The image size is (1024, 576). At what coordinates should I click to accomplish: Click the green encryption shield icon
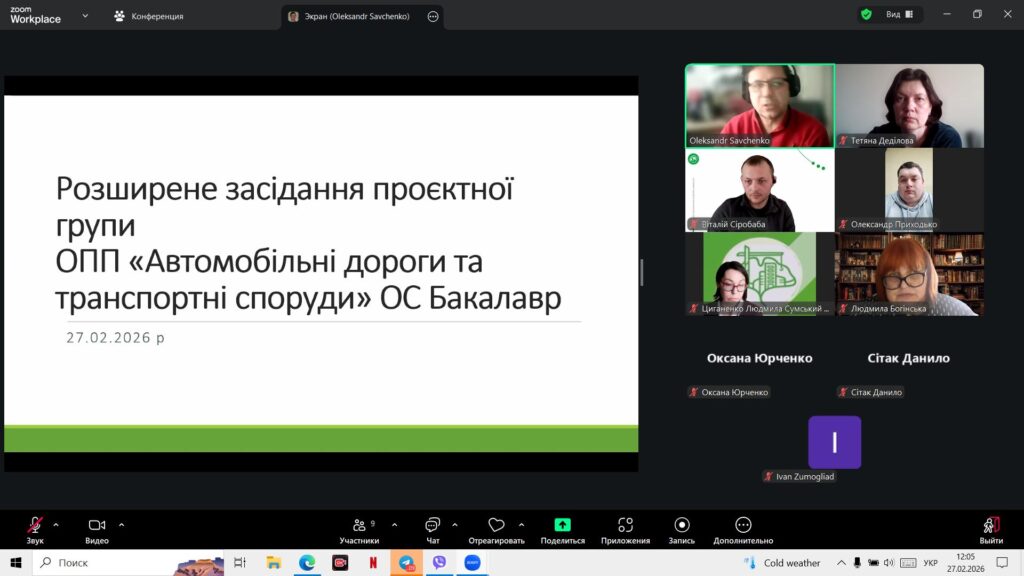pyautogui.click(x=866, y=15)
